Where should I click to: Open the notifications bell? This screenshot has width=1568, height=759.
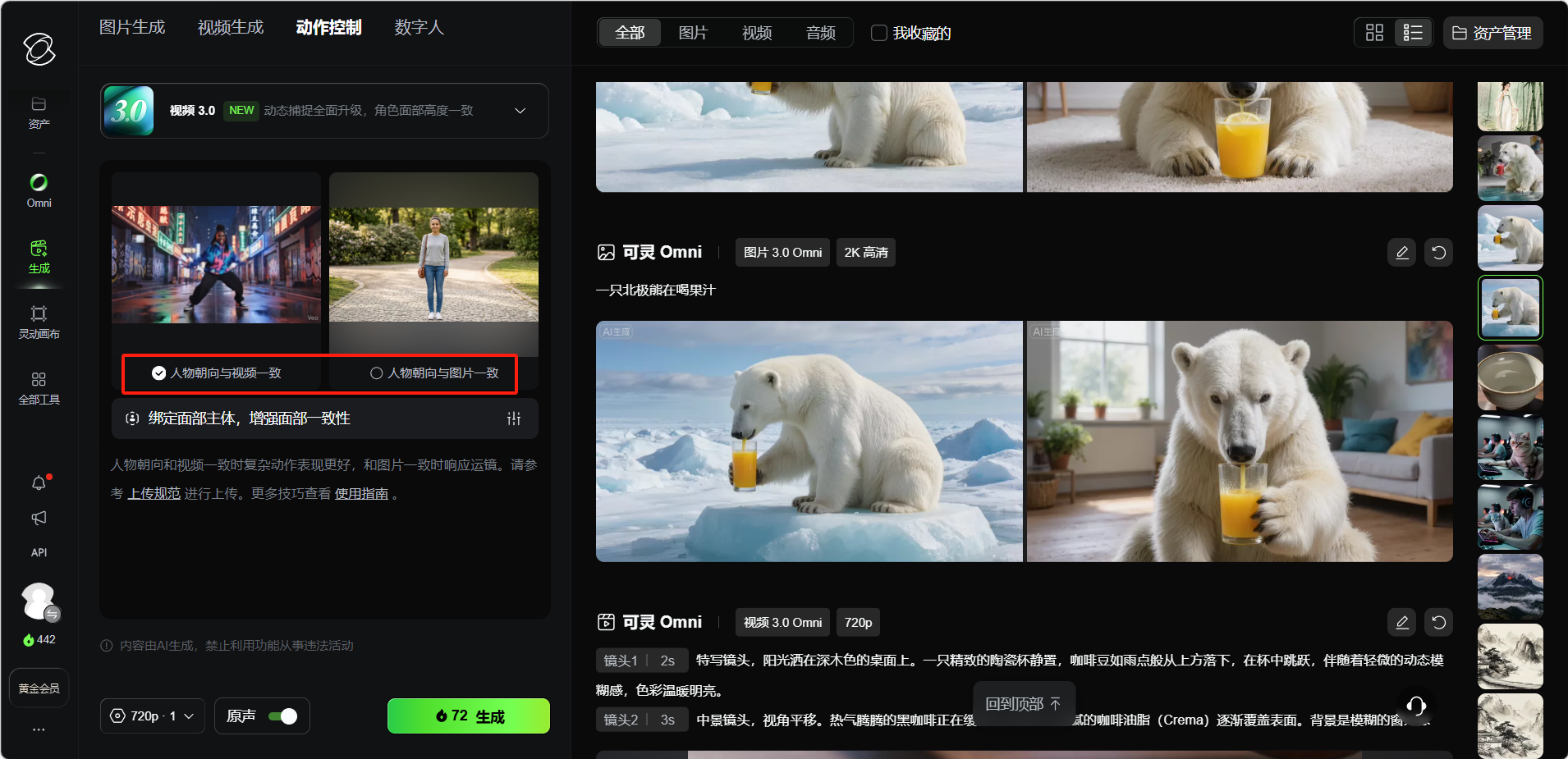[39, 483]
